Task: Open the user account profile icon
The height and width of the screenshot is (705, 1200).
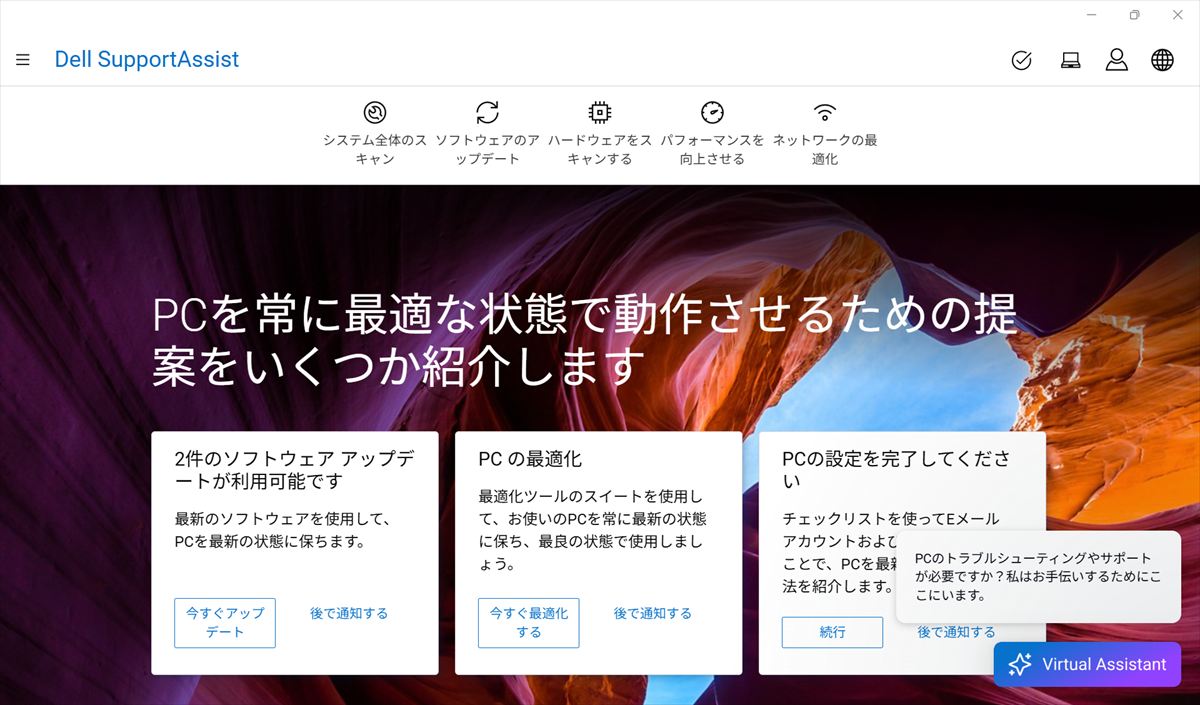Action: click(1116, 60)
